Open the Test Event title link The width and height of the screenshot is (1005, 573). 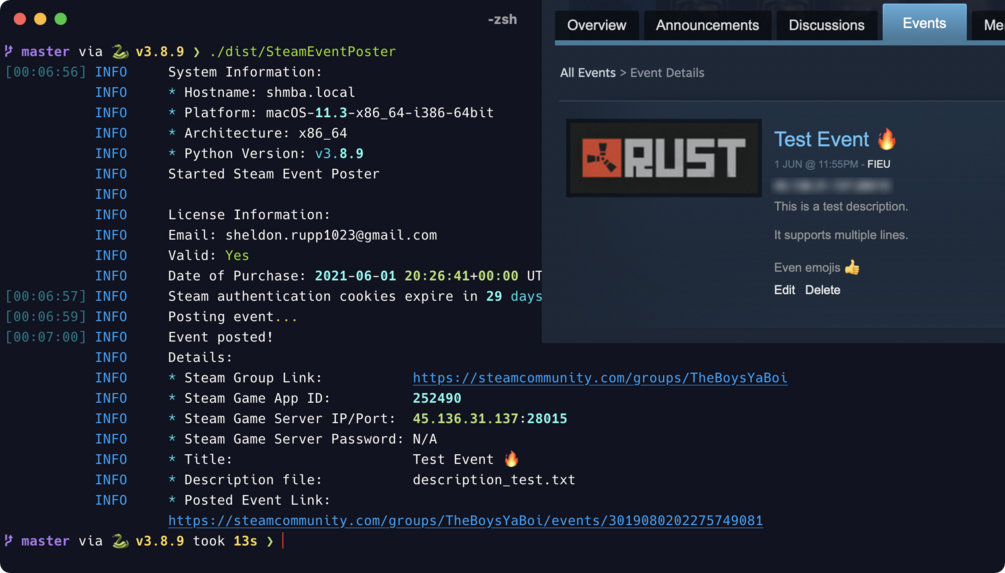point(821,139)
